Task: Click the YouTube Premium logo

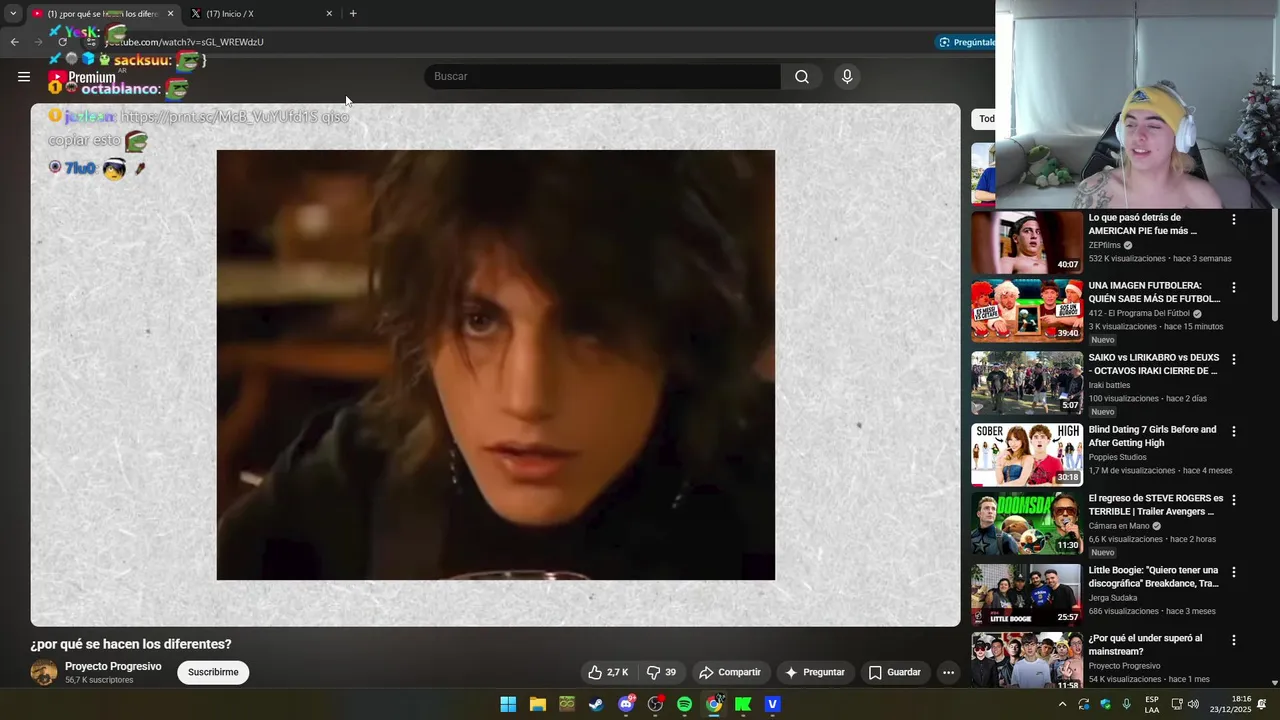Action: tap(82, 77)
